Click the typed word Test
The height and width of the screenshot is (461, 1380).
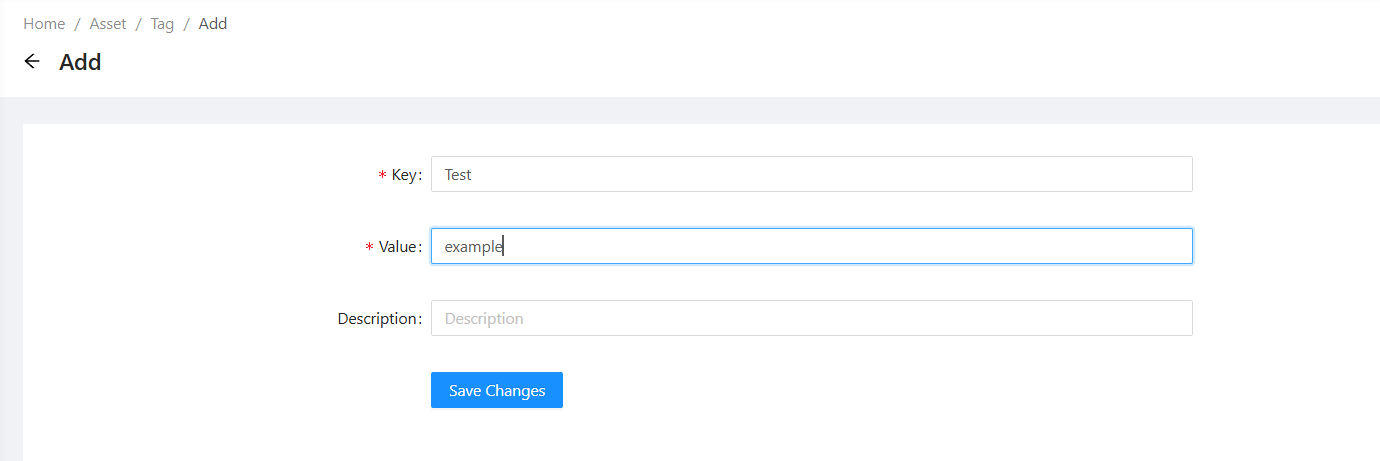click(458, 175)
